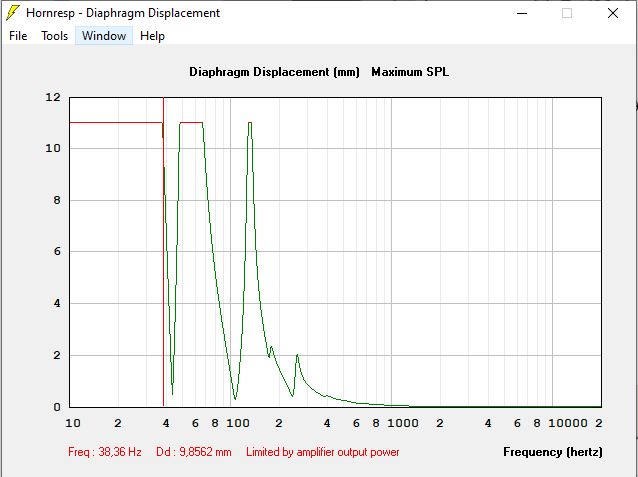Click the window title 'Hornresp - Diaphragm Displacement'

click(123, 13)
